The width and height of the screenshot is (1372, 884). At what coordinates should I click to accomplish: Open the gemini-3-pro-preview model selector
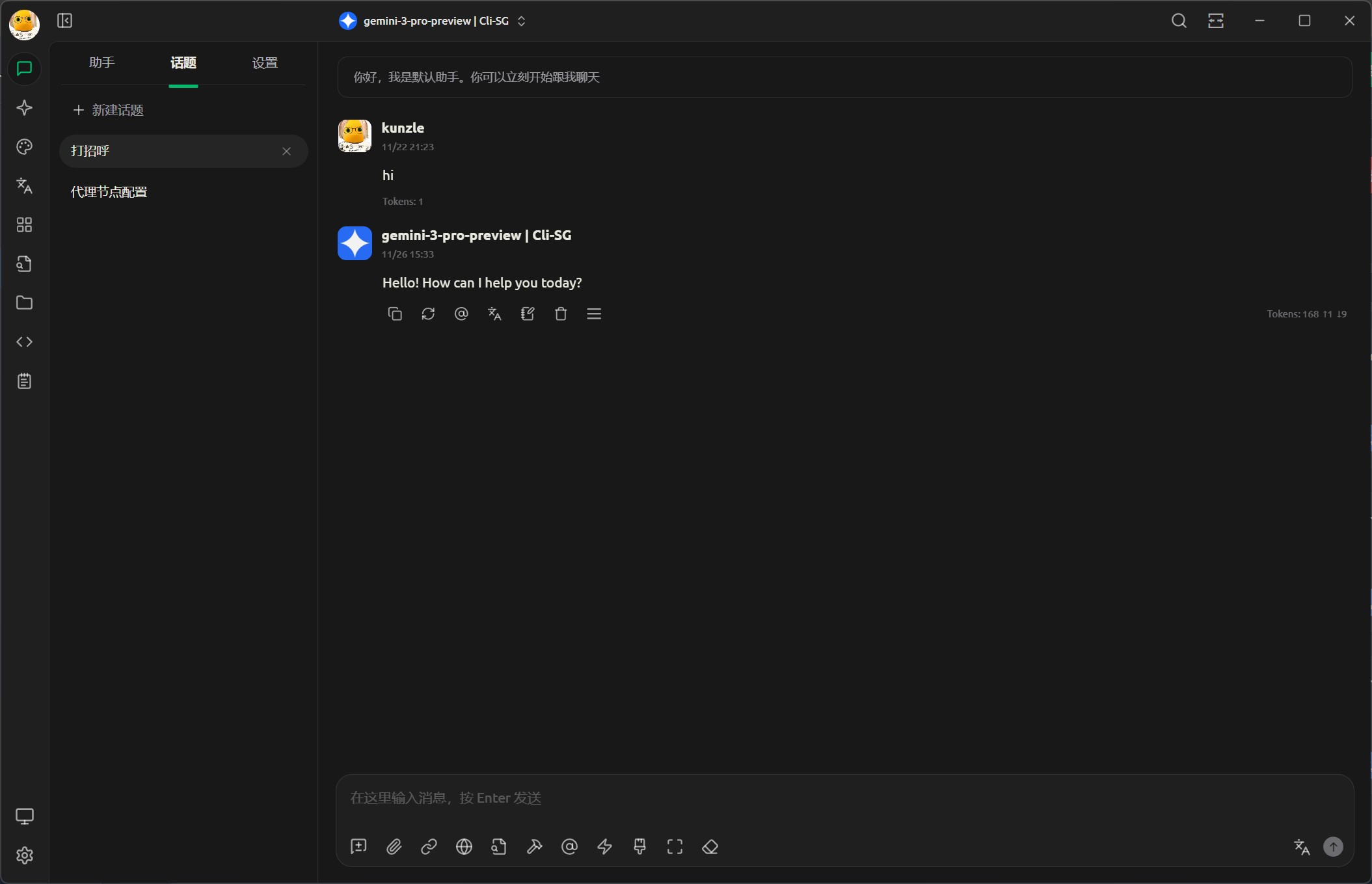[433, 21]
